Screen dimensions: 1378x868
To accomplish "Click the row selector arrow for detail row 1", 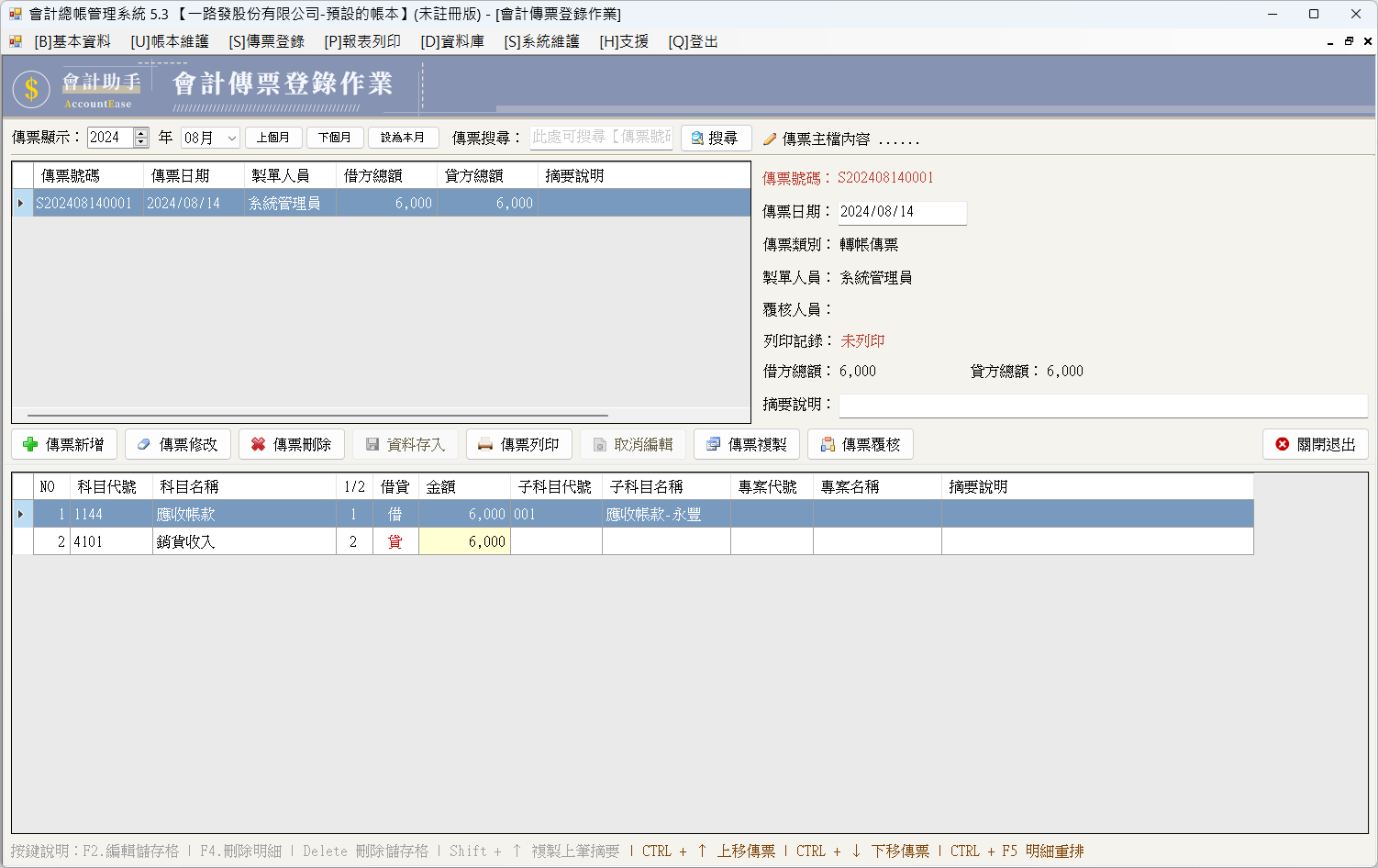I will 22,514.
